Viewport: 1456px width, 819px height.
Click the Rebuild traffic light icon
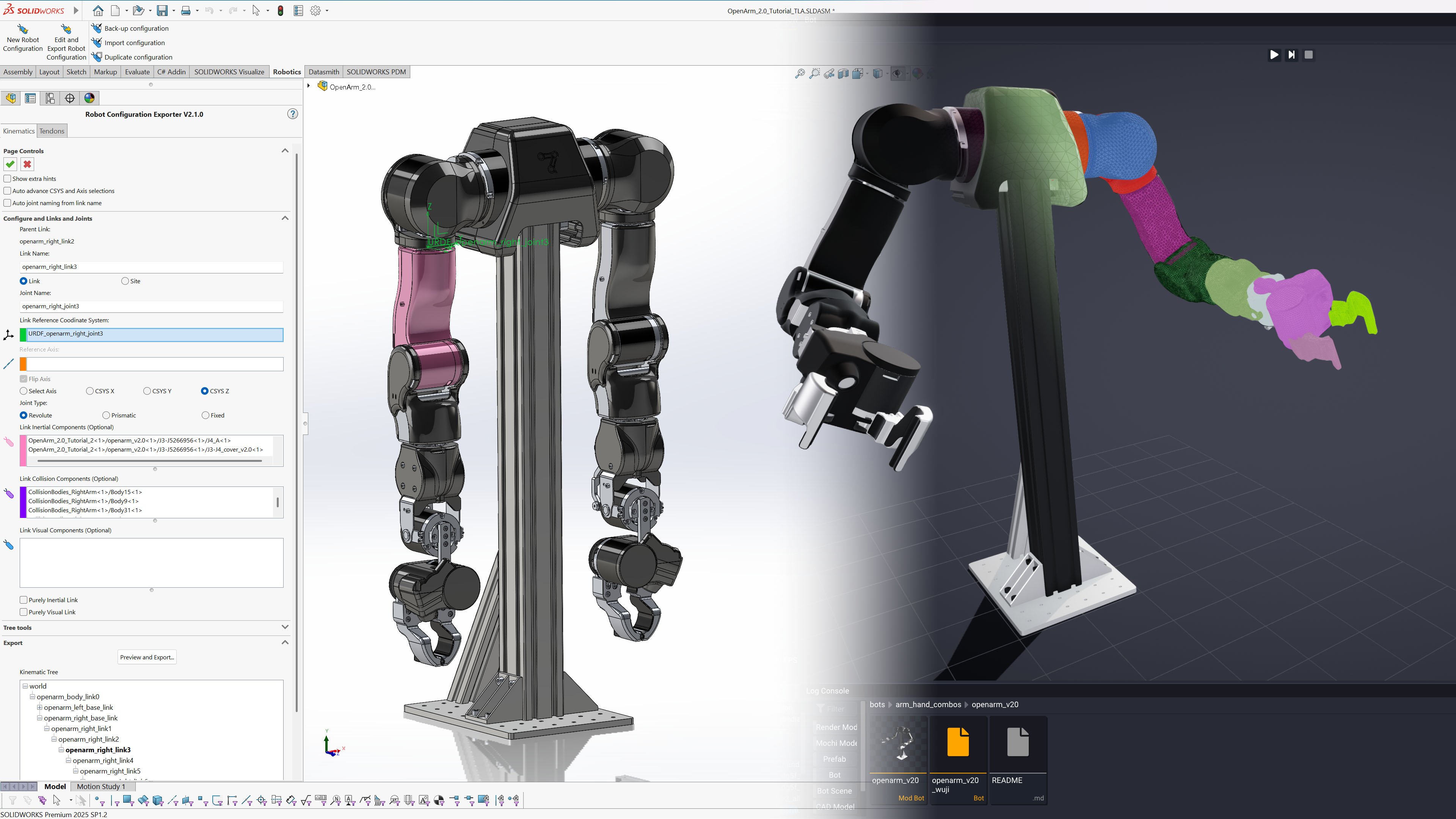click(x=280, y=10)
